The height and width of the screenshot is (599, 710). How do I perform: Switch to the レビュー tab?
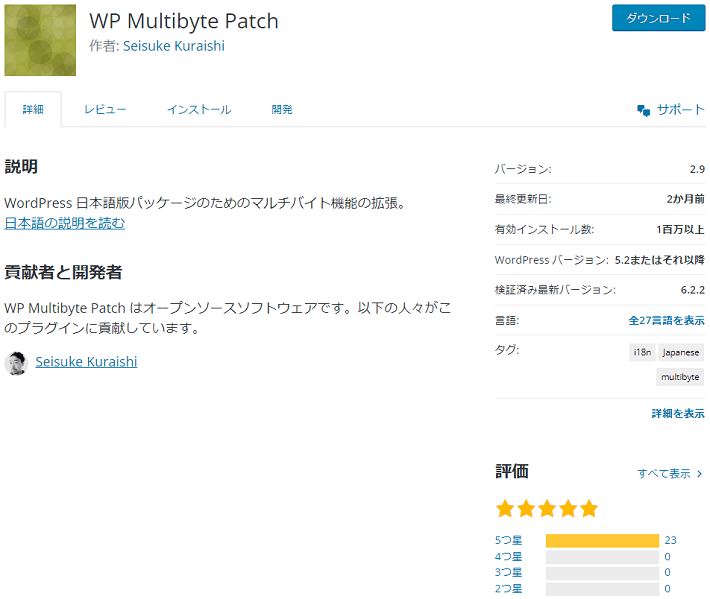(105, 110)
